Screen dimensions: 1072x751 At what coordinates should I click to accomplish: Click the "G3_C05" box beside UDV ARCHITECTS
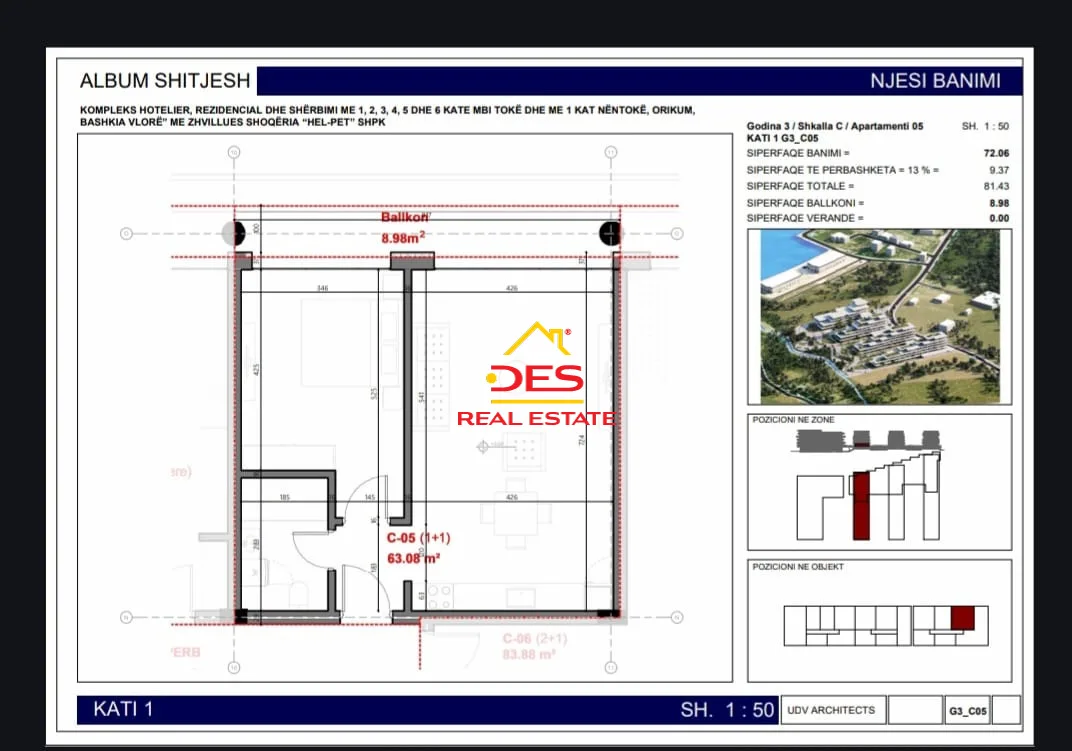pos(967,711)
